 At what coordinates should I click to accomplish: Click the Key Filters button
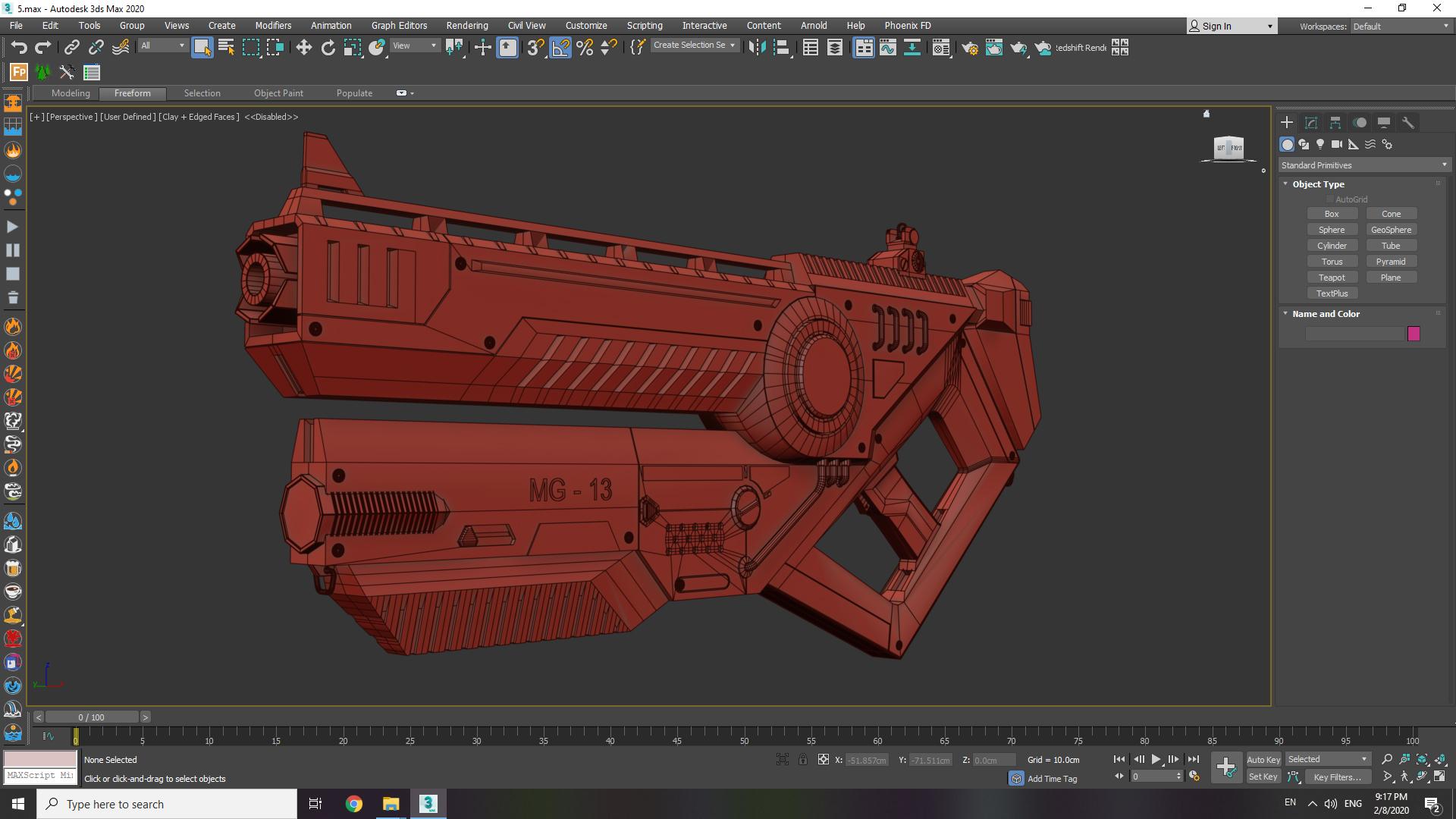[1338, 777]
